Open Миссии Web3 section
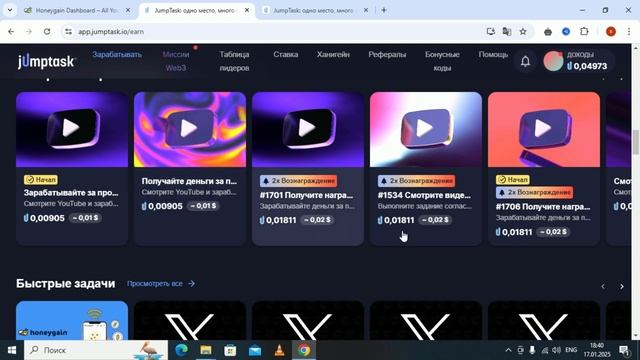This screenshot has height=360, width=640. pyautogui.click(x=176, y=61)
